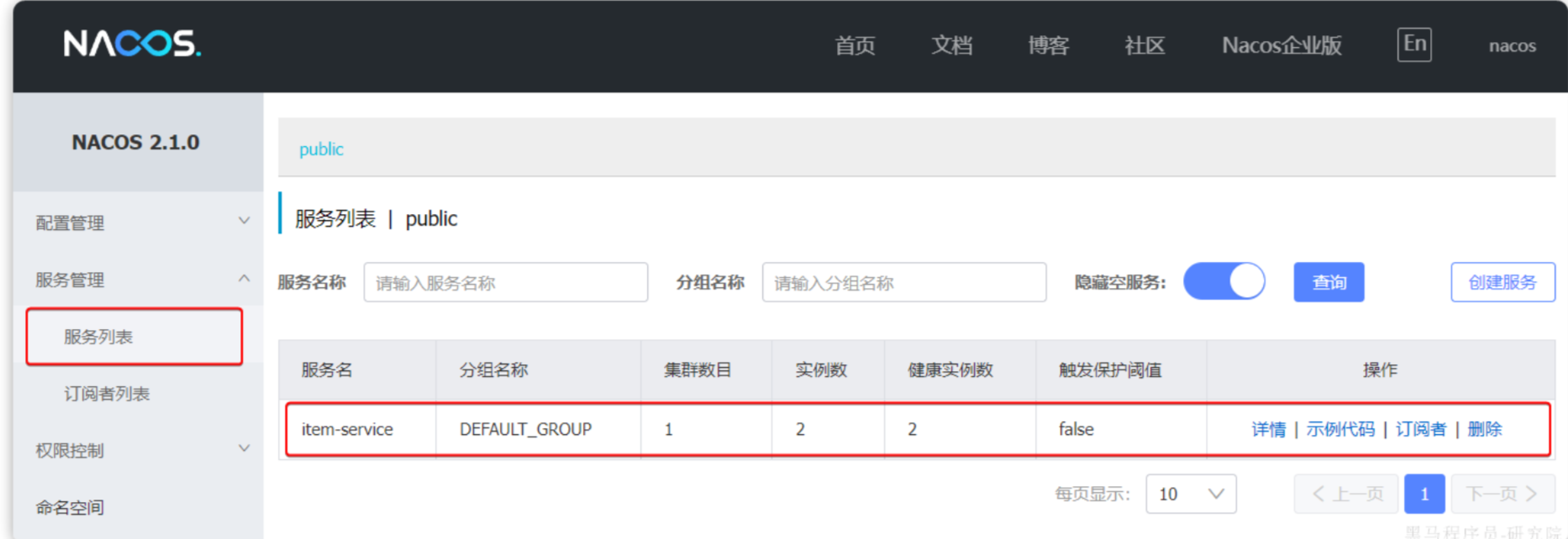Click the 集群数目 column header
Viewport: 1568px width, 539px height.
(697, 369)
